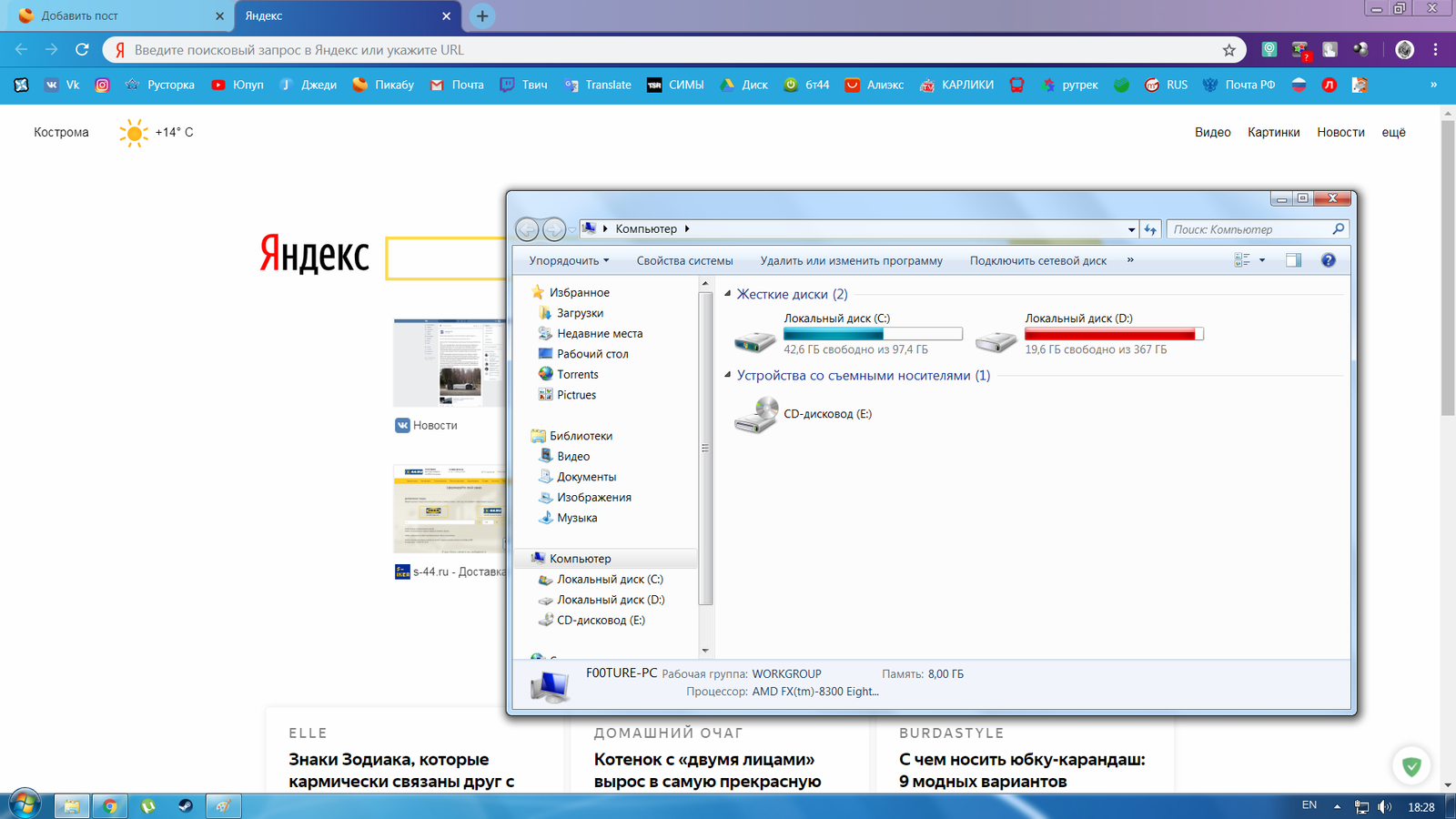Open Steam from the taskbar
This screenshot has width=1456, height=819.
coord(186,805)
